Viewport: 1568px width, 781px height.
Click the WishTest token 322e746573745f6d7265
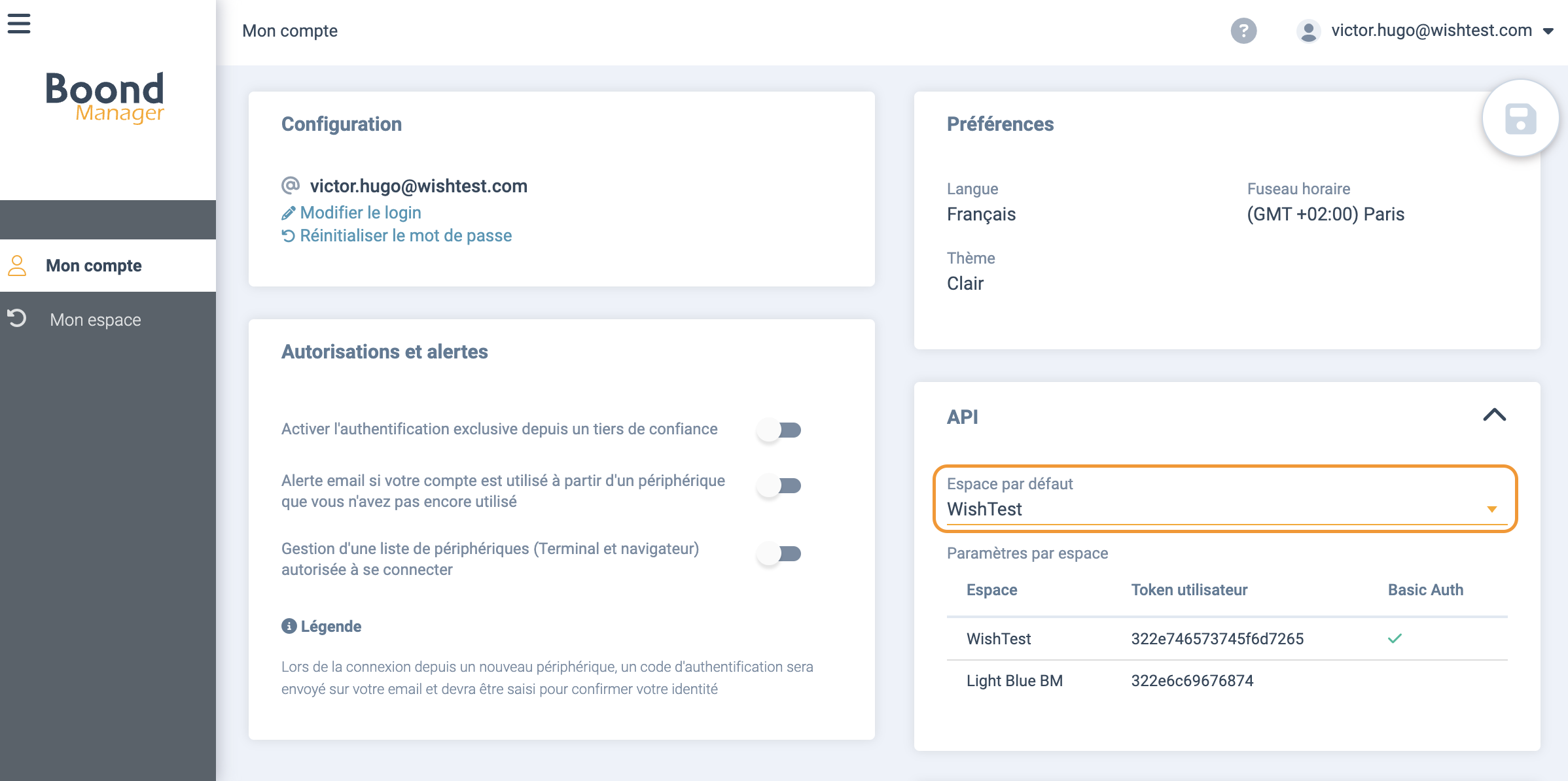(1217, 638)
